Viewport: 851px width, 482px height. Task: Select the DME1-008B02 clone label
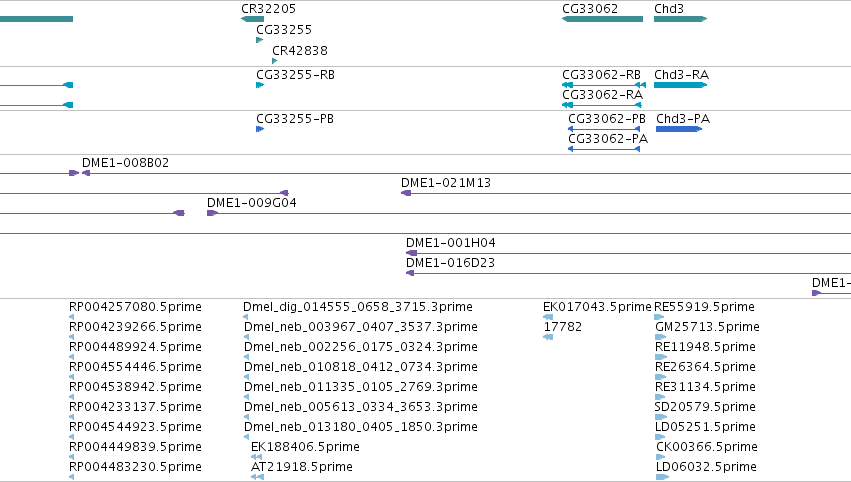click(125, 163)
